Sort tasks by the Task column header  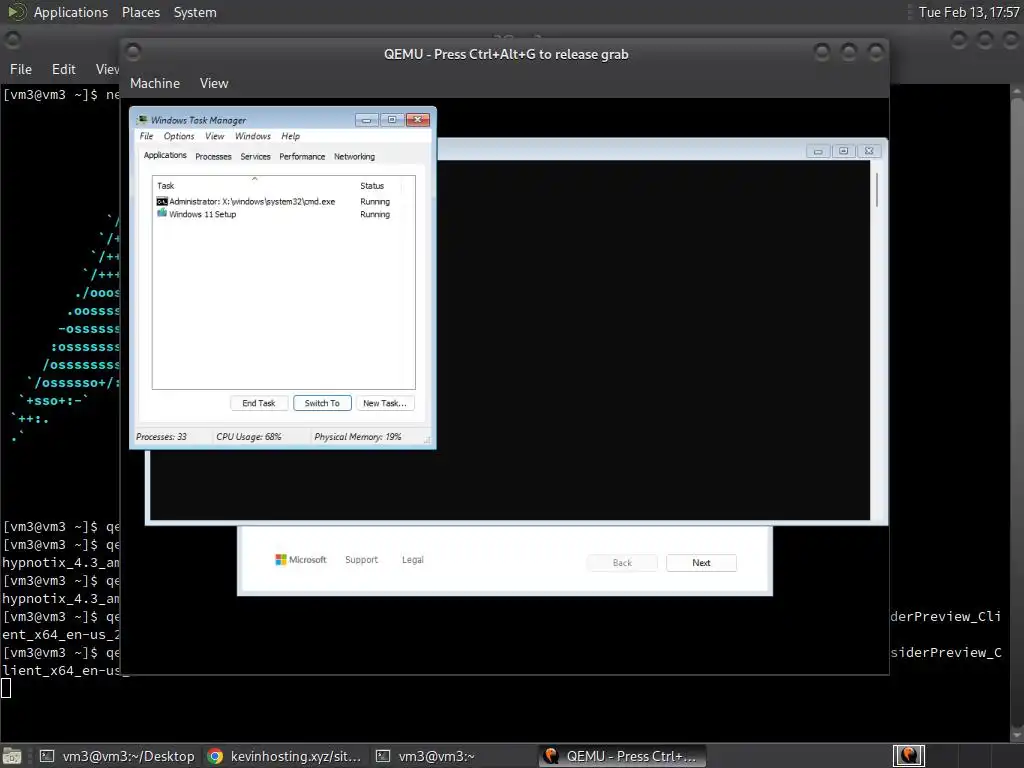[x=255, y=185]
